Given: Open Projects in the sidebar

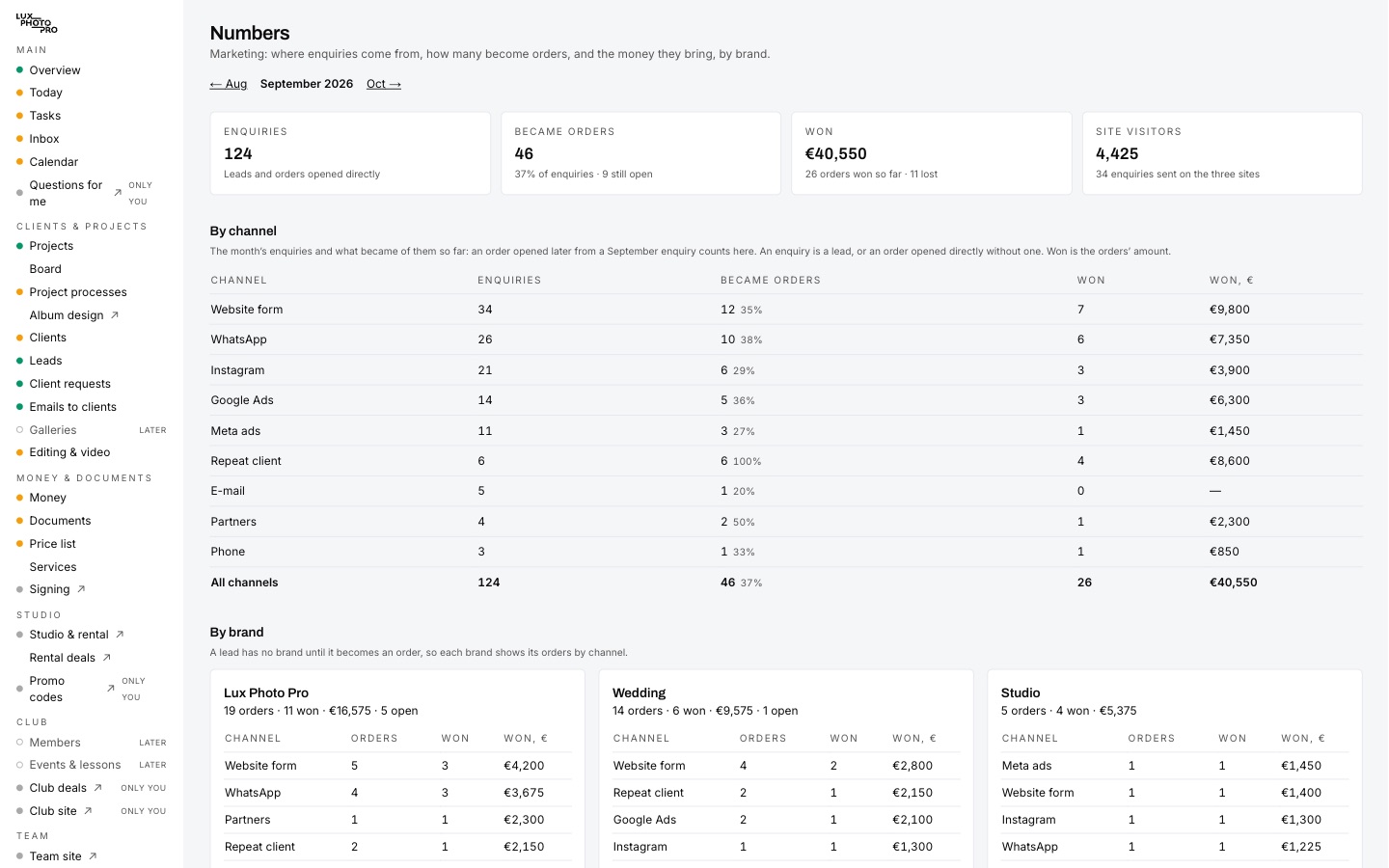Looking at the screenshot, I should [x=51, y=246].
